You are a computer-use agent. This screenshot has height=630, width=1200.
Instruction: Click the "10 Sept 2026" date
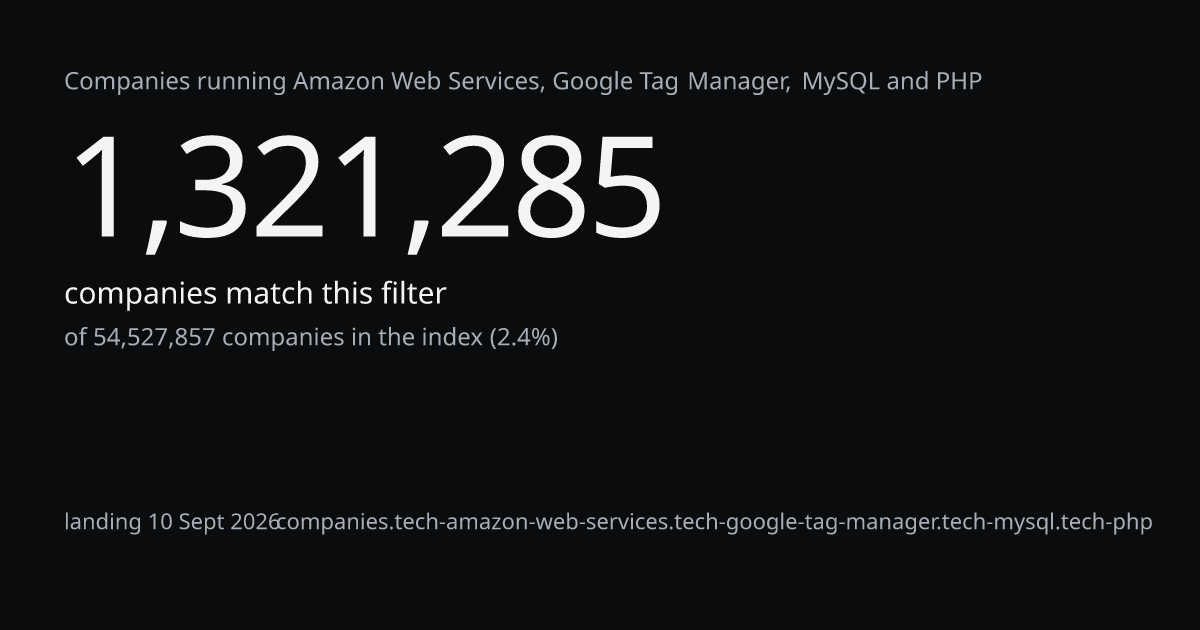pos(213,522)
